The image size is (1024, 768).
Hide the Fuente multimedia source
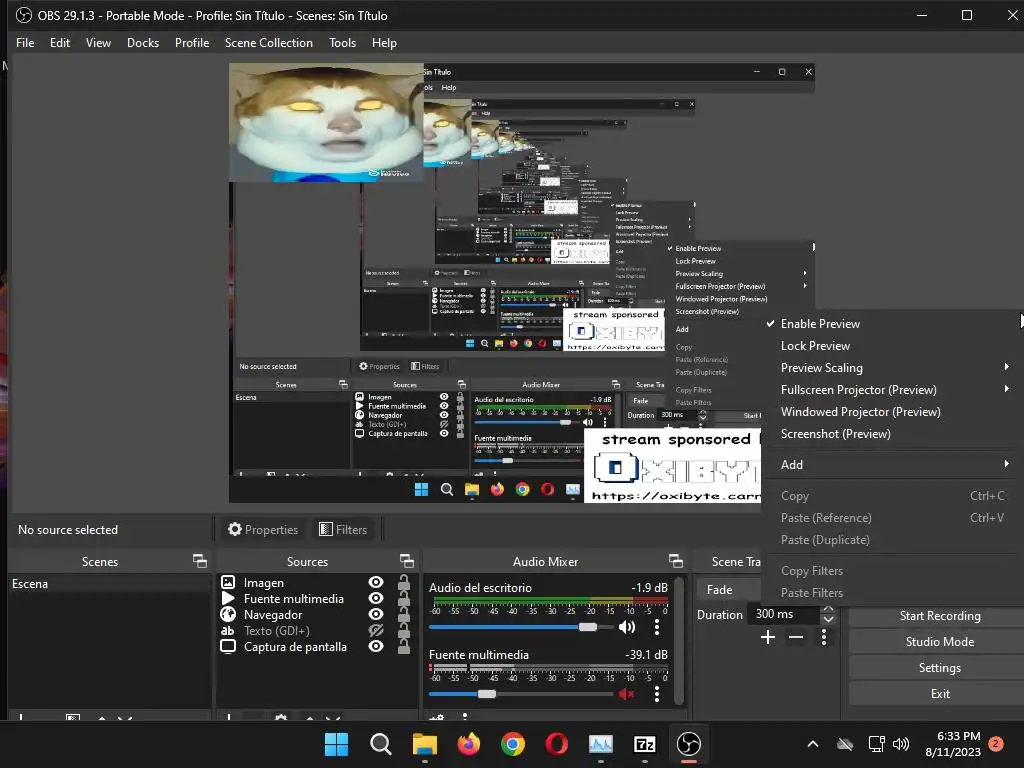tap(376, 598)
